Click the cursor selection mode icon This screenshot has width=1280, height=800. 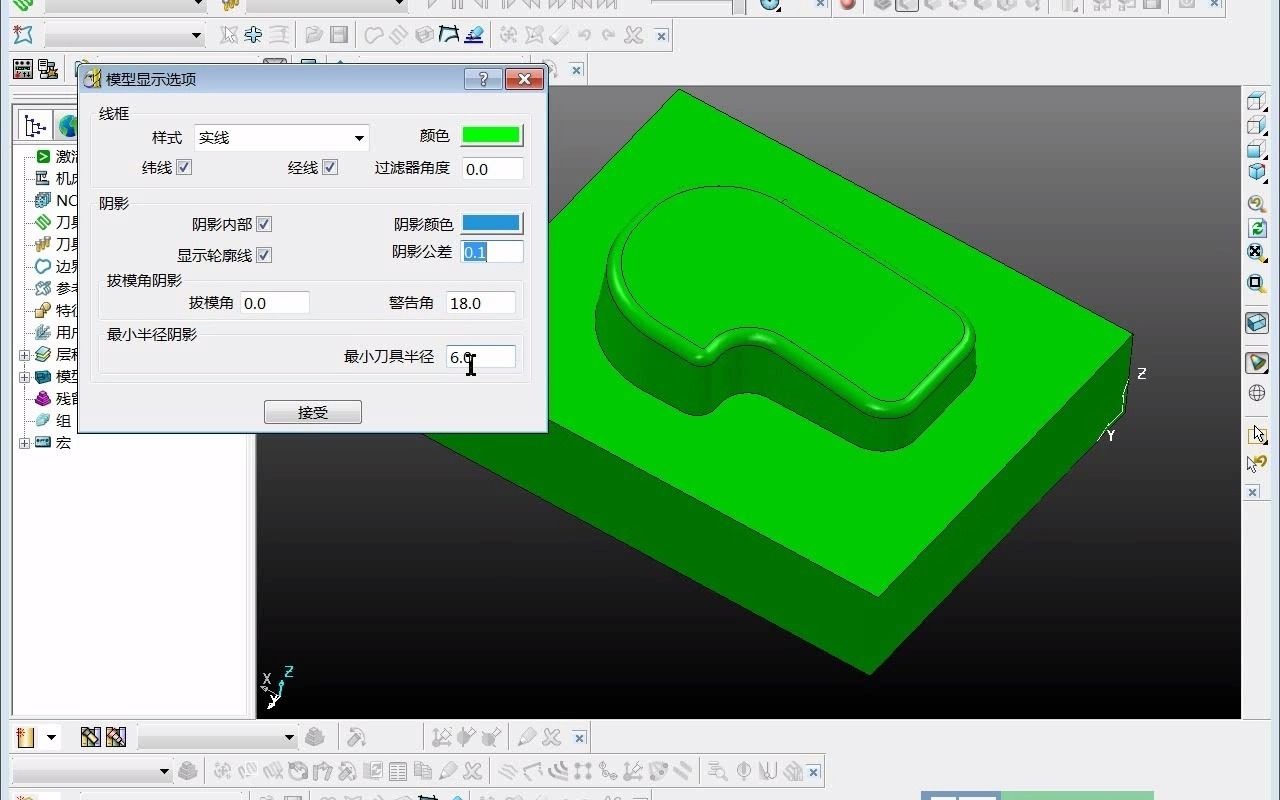pos(1257,434)
